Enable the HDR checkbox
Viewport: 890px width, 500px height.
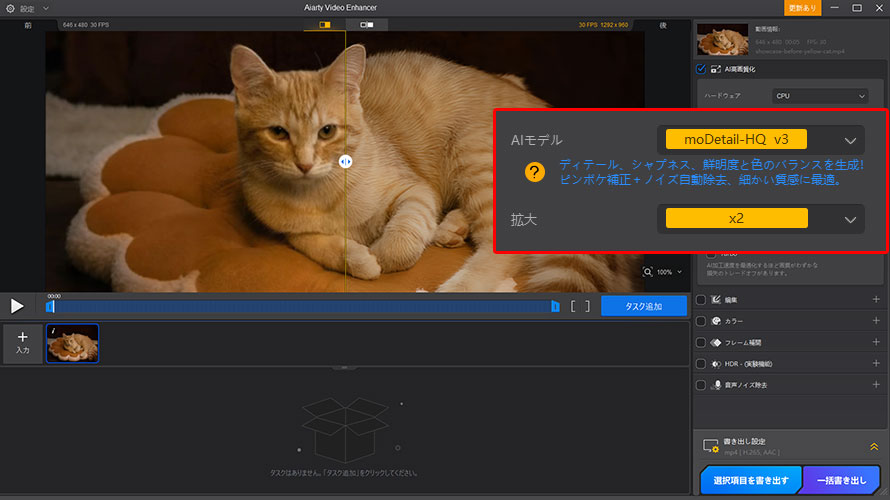(701, 364)
